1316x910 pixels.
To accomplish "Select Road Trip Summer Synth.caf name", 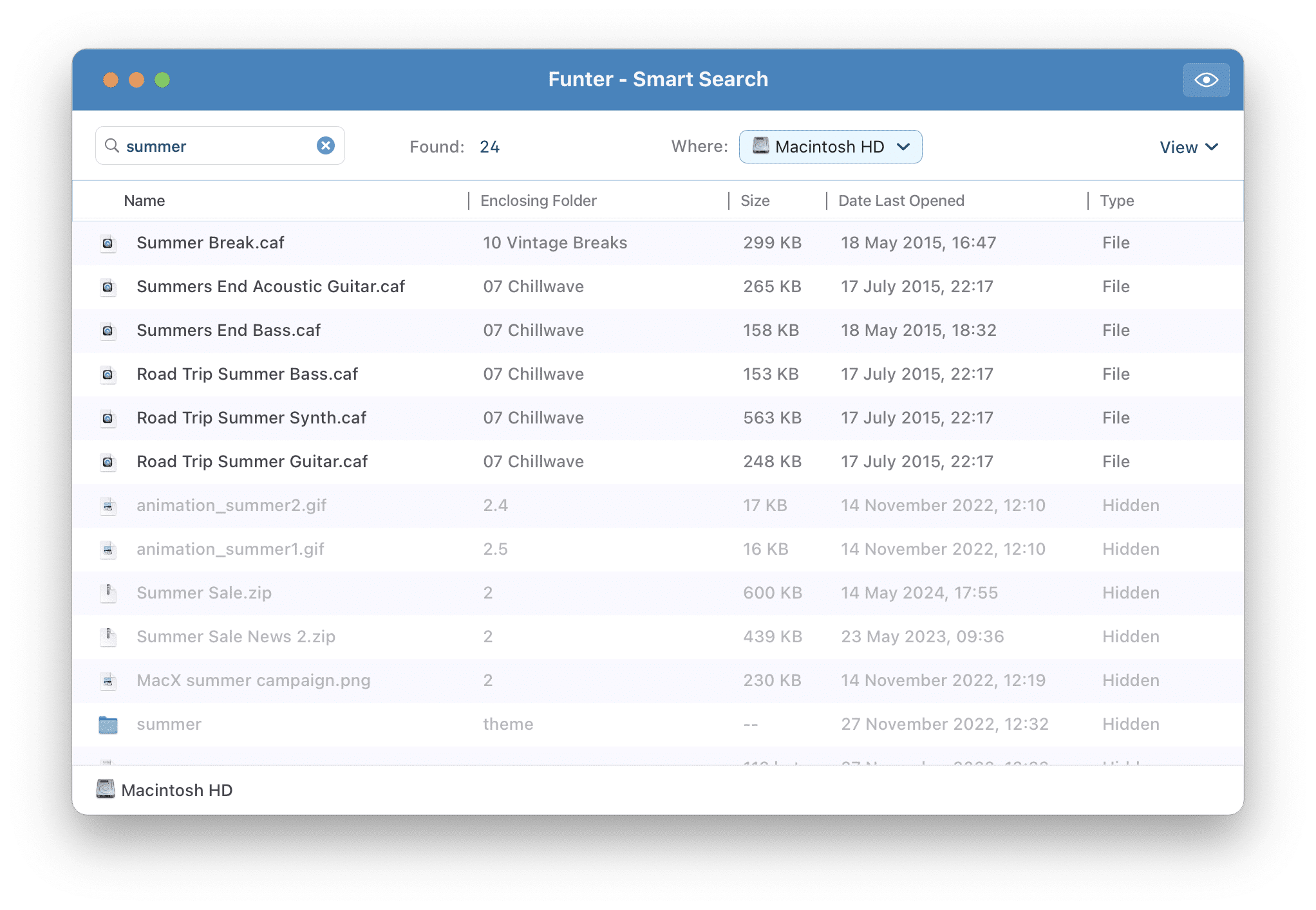I will pos(251,418).
